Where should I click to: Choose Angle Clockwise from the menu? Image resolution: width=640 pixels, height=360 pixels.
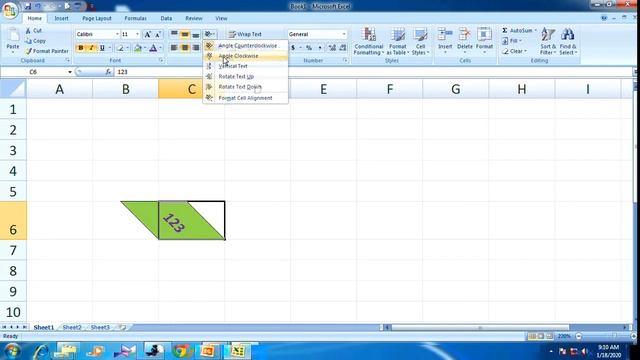pyautogui.click(x=245, y=56)
